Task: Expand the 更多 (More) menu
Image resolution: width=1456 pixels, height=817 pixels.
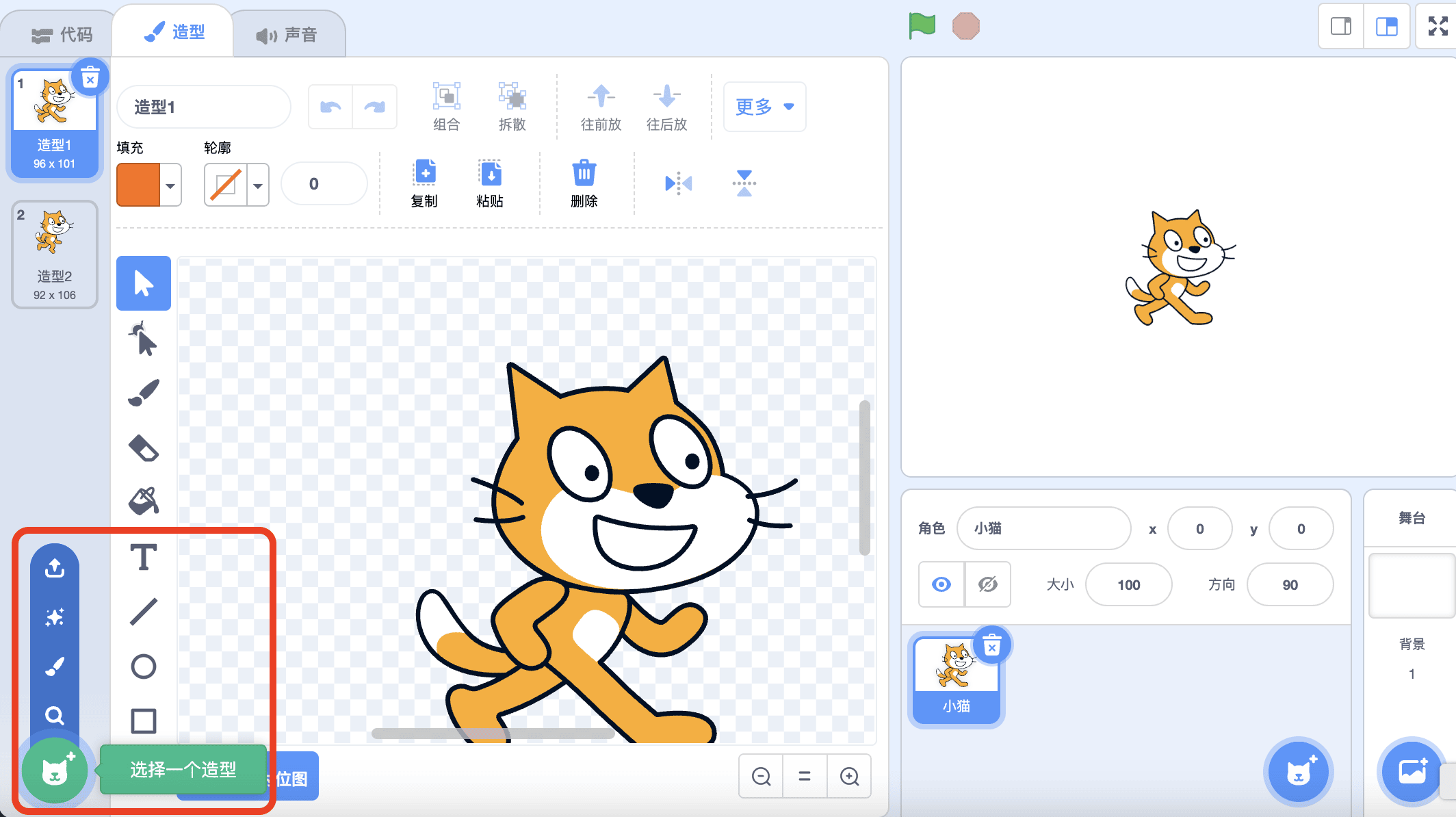Action: (x=764, y=107)
